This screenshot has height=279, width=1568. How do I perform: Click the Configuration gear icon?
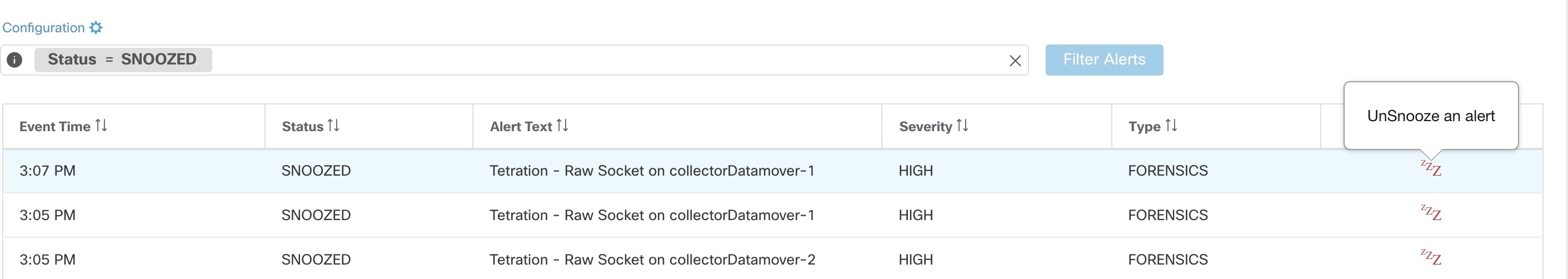tap(96, 27)
